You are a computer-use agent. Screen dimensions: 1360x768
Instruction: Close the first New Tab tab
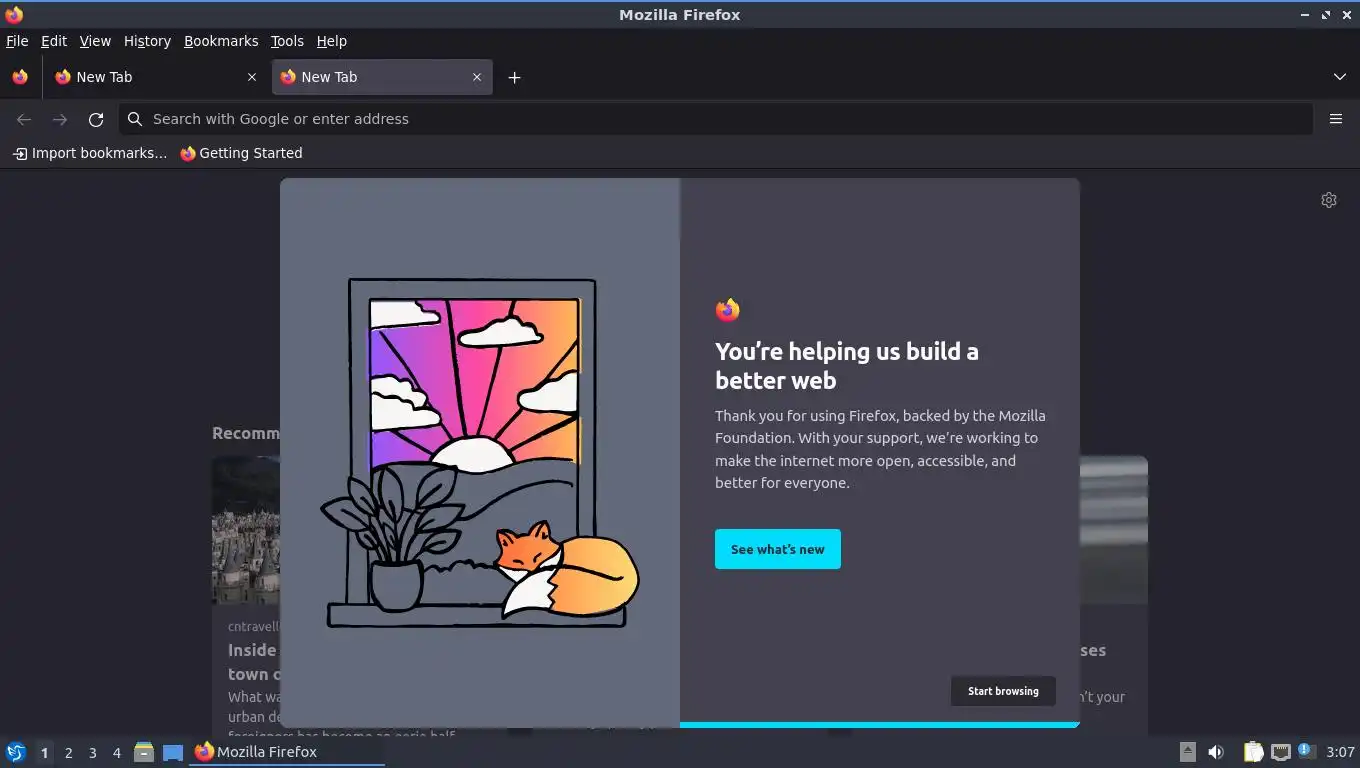point(251,77)
